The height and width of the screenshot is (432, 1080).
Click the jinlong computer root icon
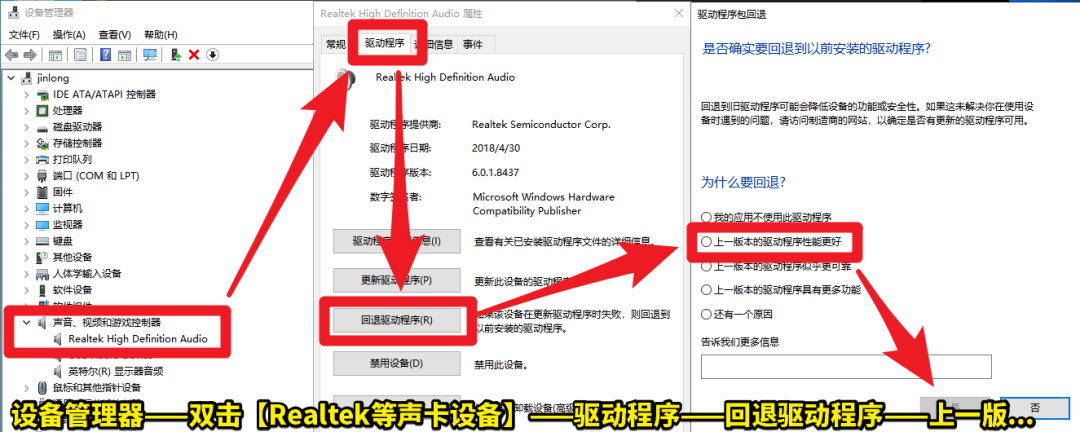28,79
